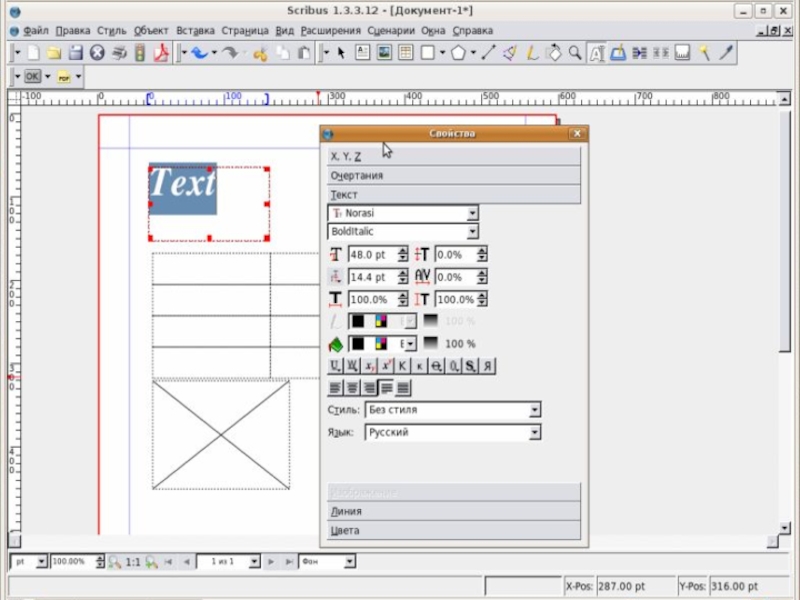Run the preflight verifier traffic-light icon
Screen dimensions: 800x600
pyautogui.click(x=140, y=53)
